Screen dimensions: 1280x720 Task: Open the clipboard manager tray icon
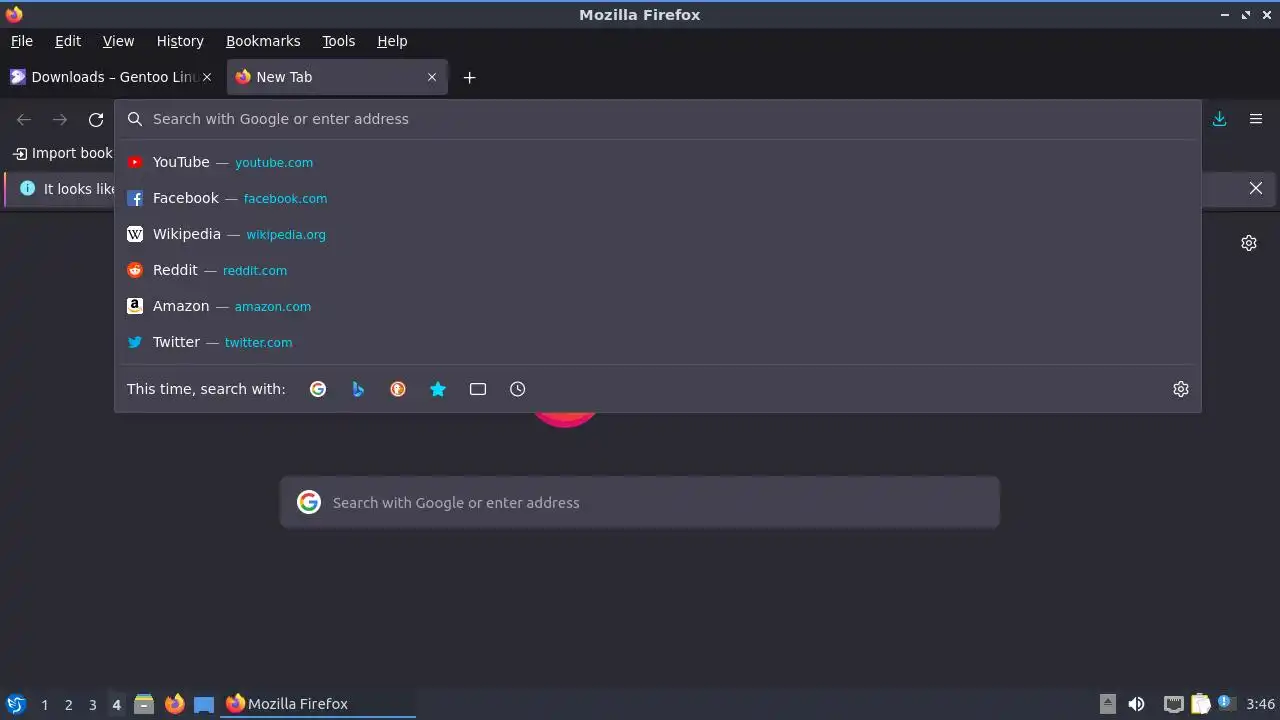1200,704
